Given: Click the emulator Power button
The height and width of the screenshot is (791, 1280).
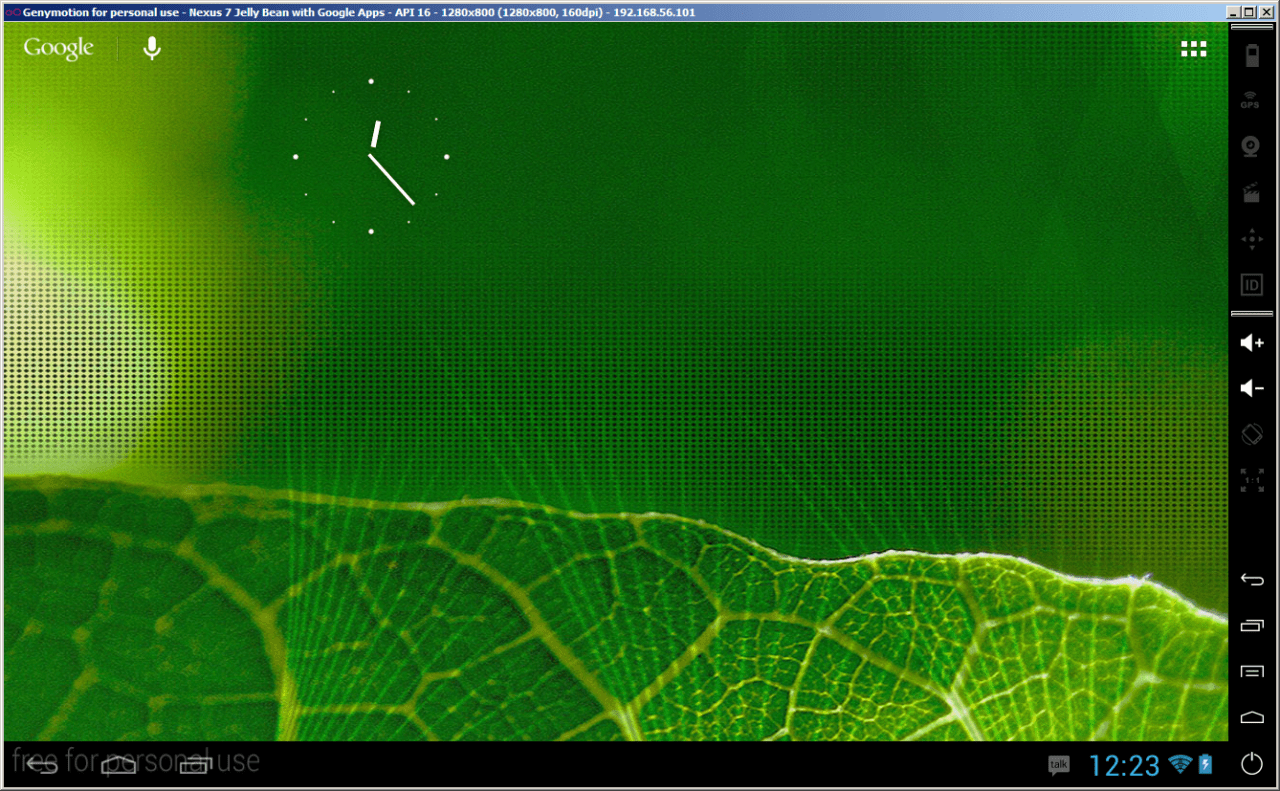Looking at the screenshot, I should click(1251, 764).
